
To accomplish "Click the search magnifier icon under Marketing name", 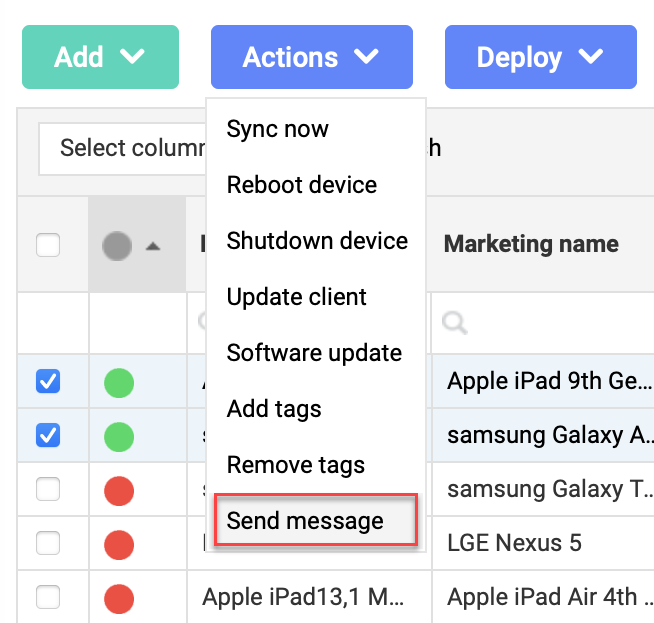I will click(x=455, y=322).
